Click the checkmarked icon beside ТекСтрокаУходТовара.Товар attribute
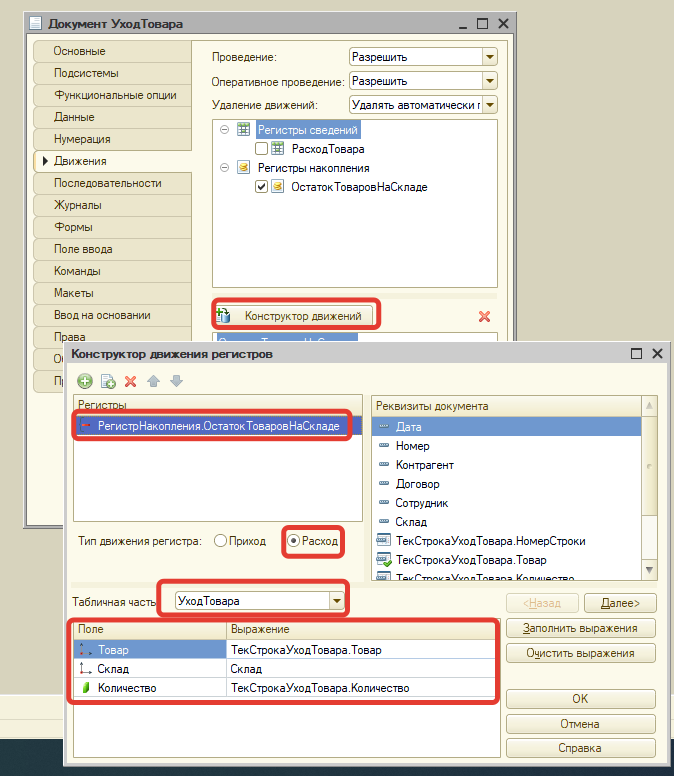Screen dimensions: 674x776 pyautogui.click(x=384, y=560)
